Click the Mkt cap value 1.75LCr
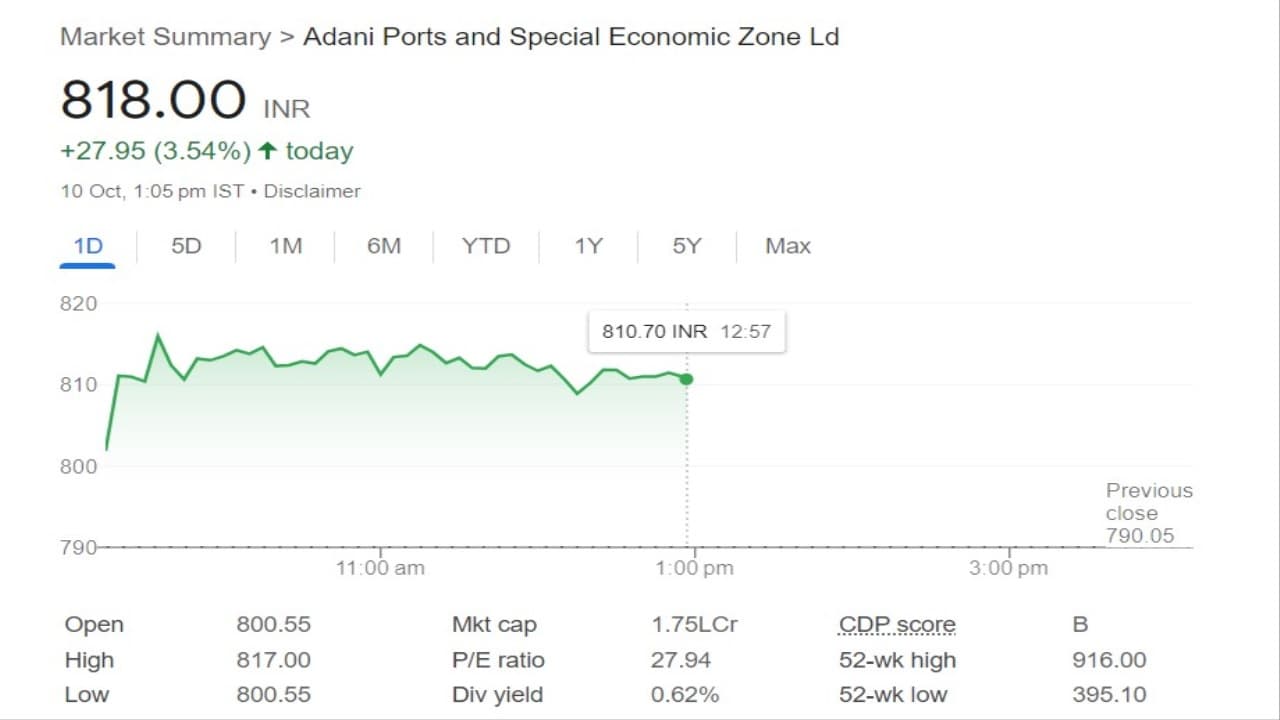The height and width of the screenshot is (720, 1280). click(x=694, y=625)
